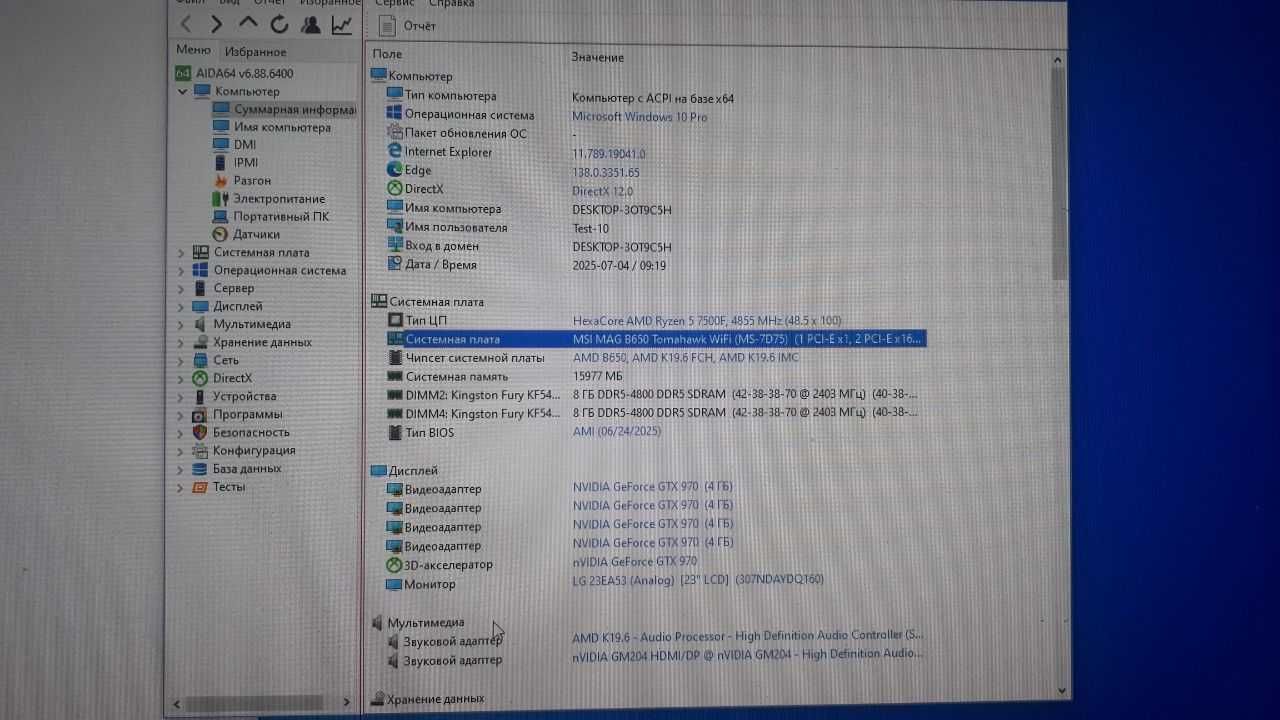
Task: Open the LG 23EA53 monitor link
Action: click(x=698, y=579)
